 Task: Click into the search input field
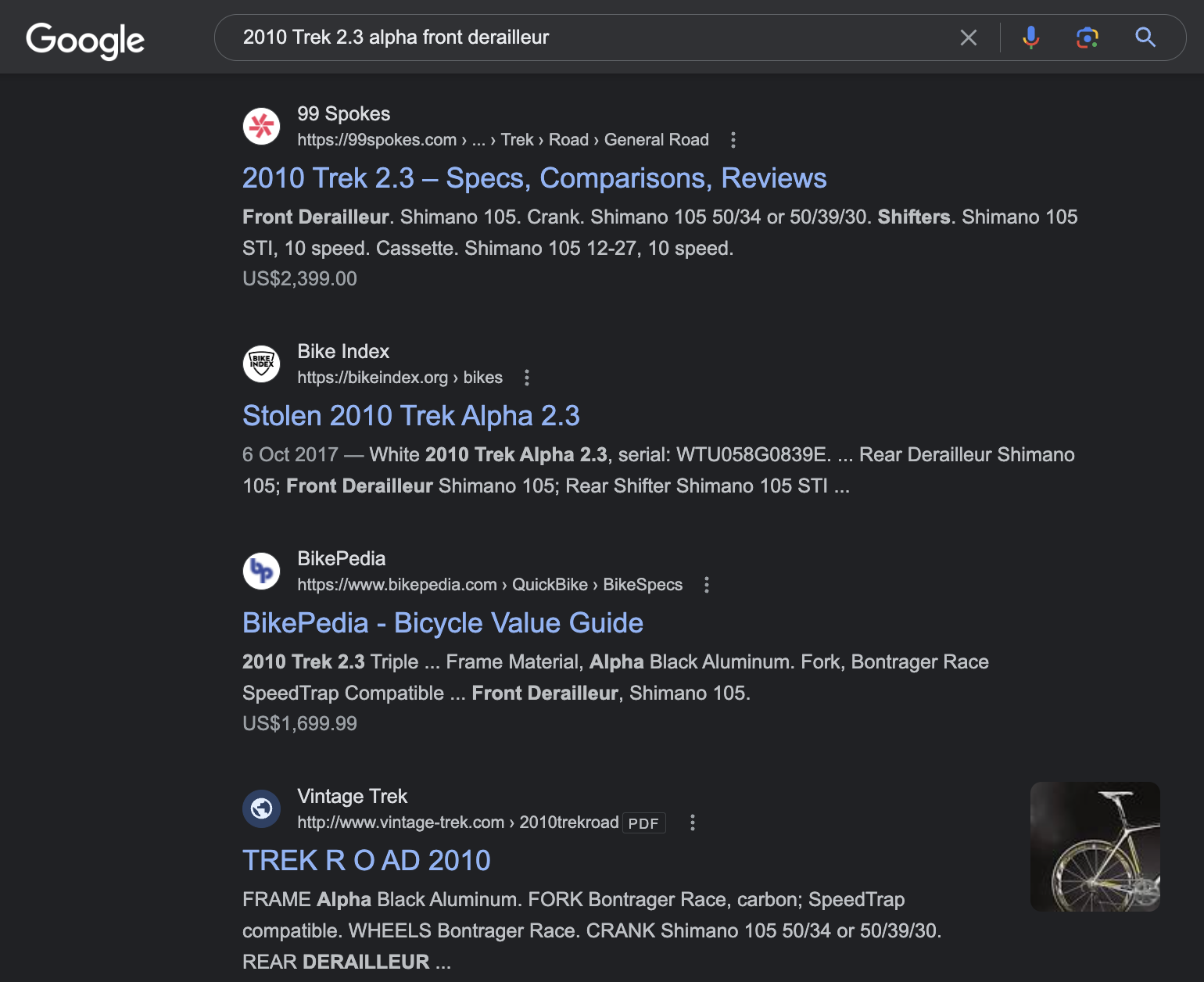tap(586, 38)
